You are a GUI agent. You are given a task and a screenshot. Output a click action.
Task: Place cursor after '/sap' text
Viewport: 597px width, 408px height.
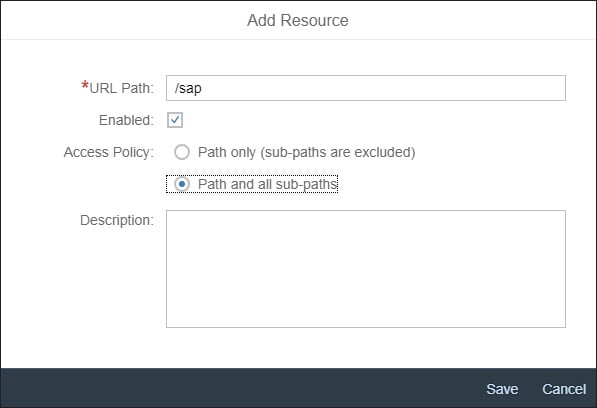(x=203, y=88)
